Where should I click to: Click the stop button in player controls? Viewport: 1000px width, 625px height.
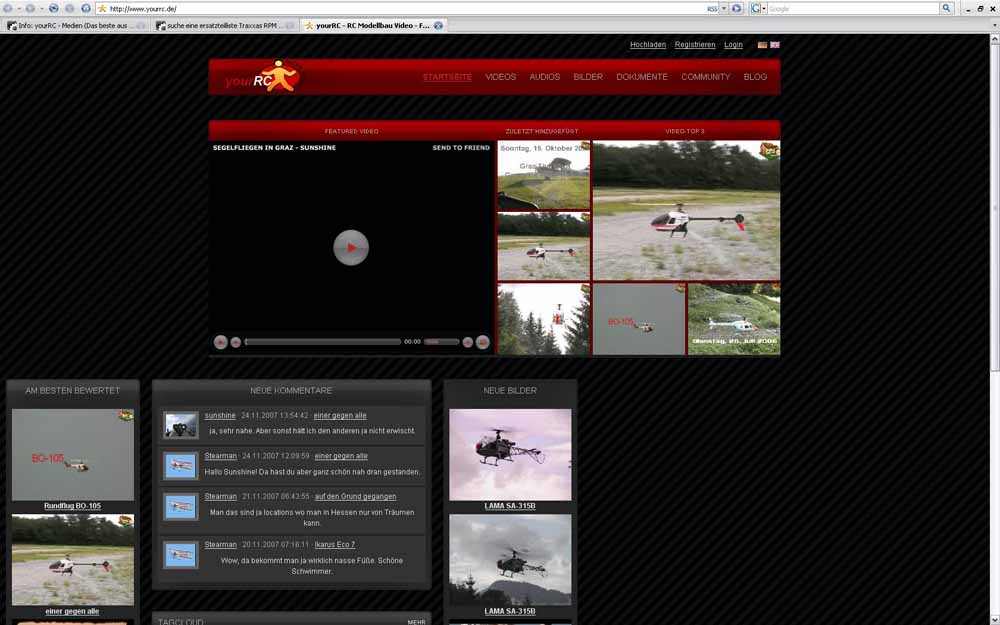point(236,342)
